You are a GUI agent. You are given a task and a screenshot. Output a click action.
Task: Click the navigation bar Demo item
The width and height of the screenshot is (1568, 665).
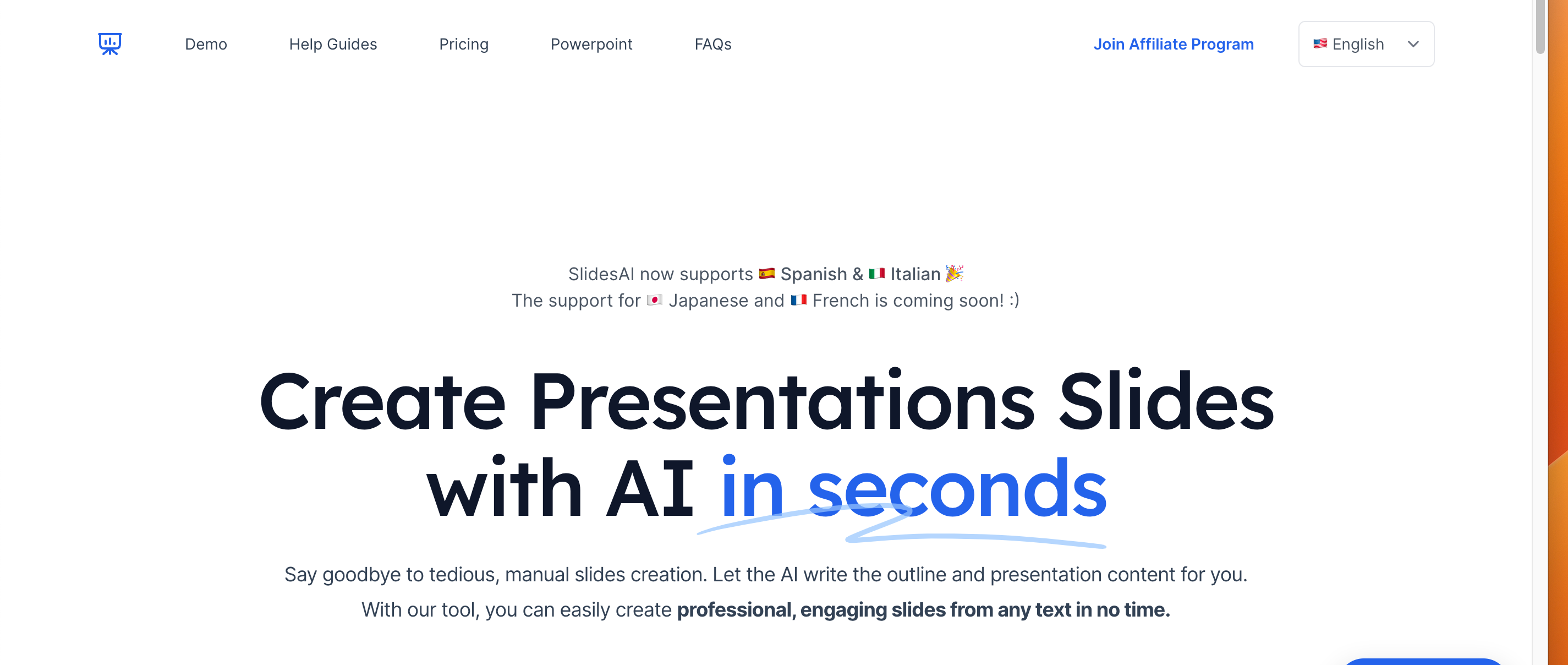coord(205,44)
